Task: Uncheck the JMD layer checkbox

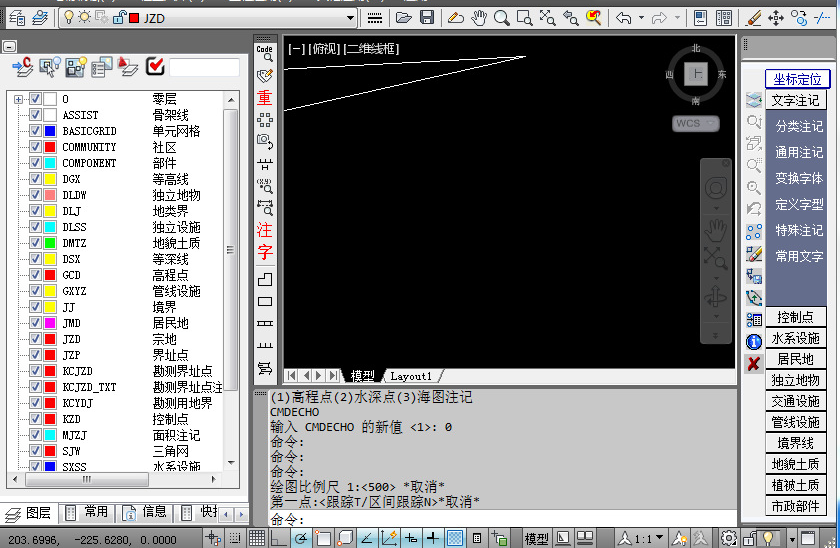Action: [x=35, y=323]
